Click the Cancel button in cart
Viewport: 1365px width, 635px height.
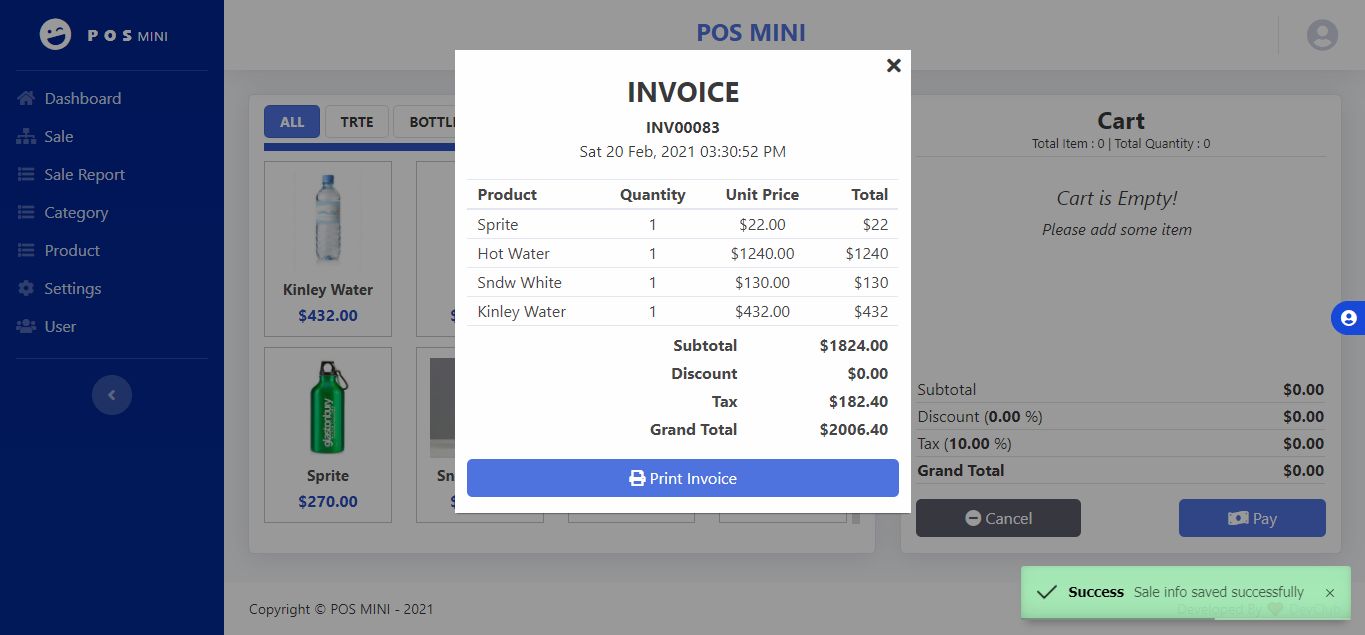click(x=998, y=518)
